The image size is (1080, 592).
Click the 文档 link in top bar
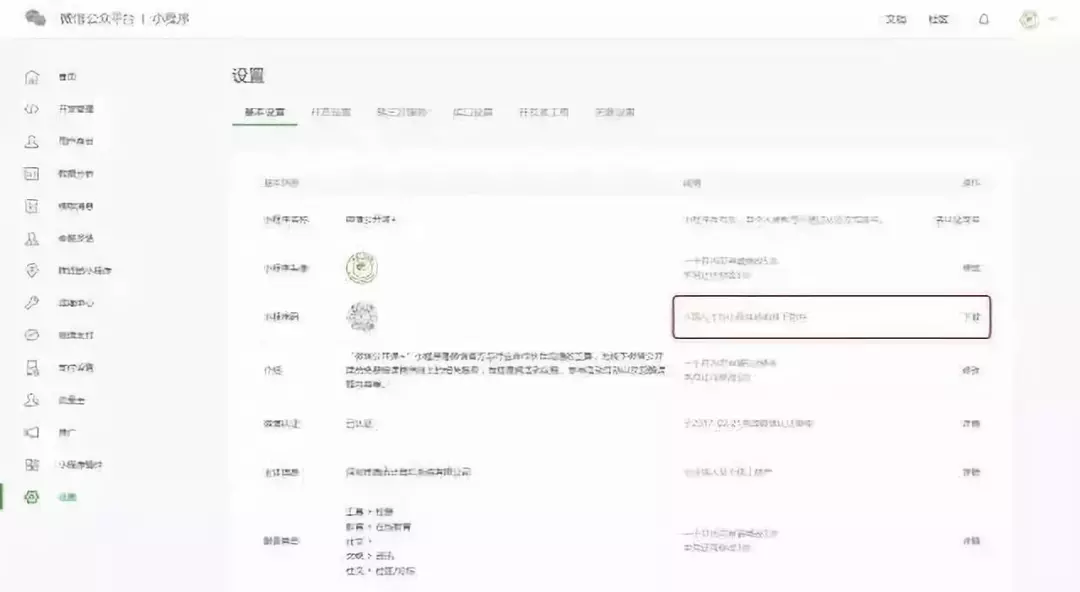(897, 17)
